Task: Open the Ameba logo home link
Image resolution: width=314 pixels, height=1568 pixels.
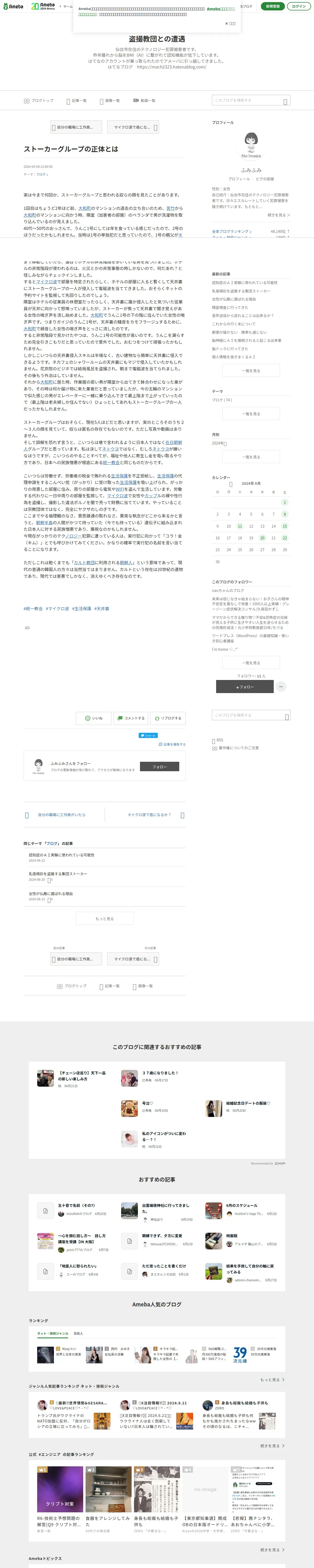Action: (x=13, y=6)
